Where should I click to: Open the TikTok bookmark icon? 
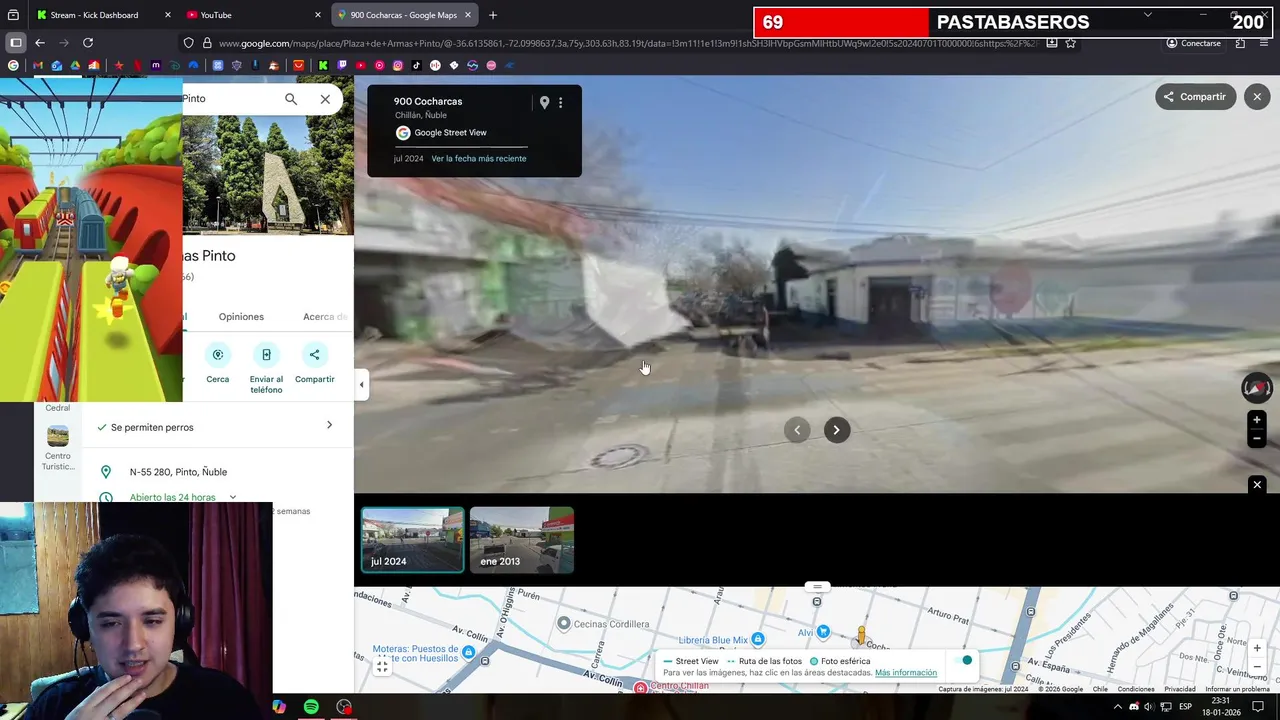416,65
